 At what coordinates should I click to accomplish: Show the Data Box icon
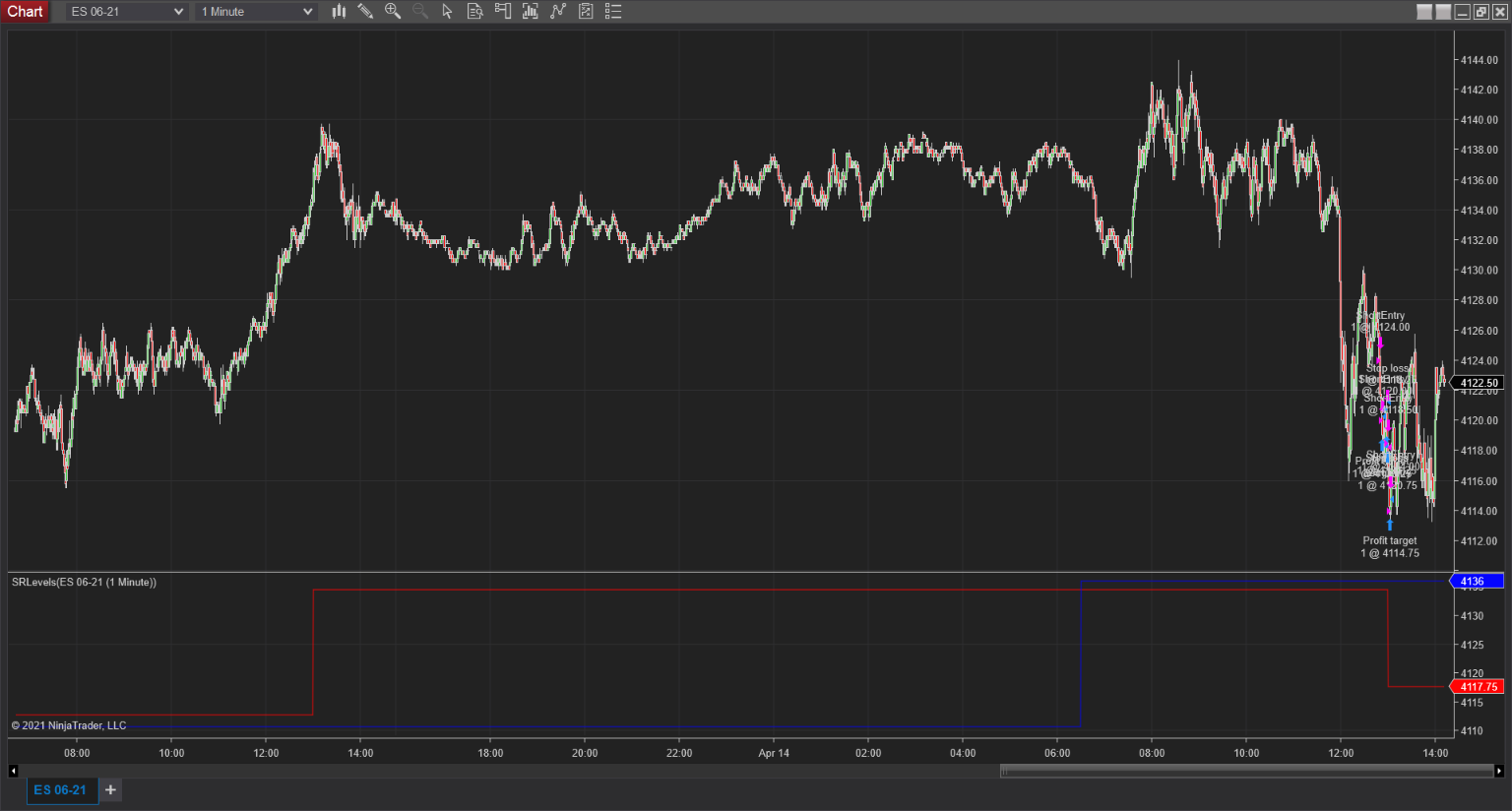pyautogui.click(x=474, y=12)
